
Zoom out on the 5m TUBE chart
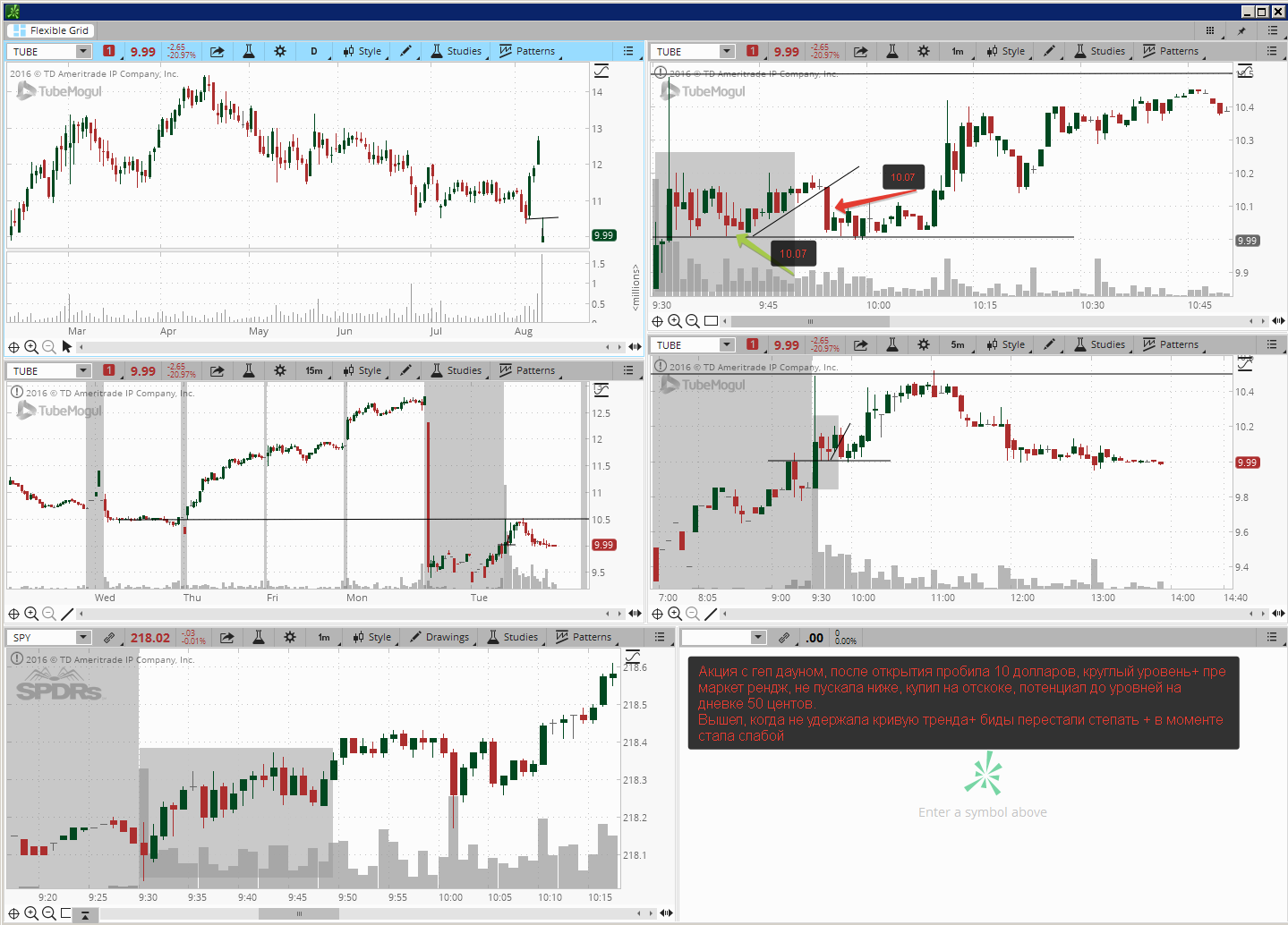[693, 614]
